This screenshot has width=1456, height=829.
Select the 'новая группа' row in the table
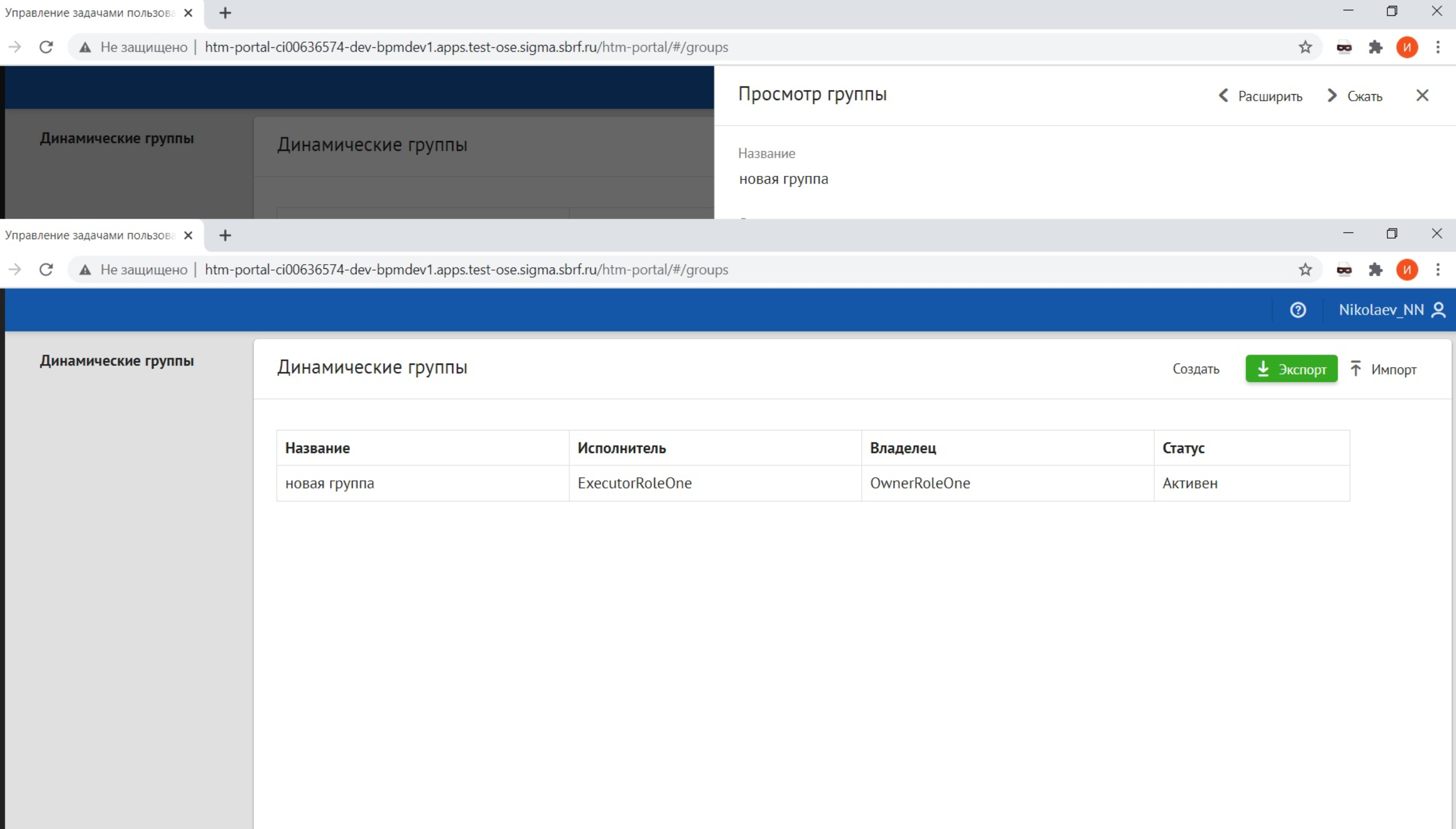point(330,483)
